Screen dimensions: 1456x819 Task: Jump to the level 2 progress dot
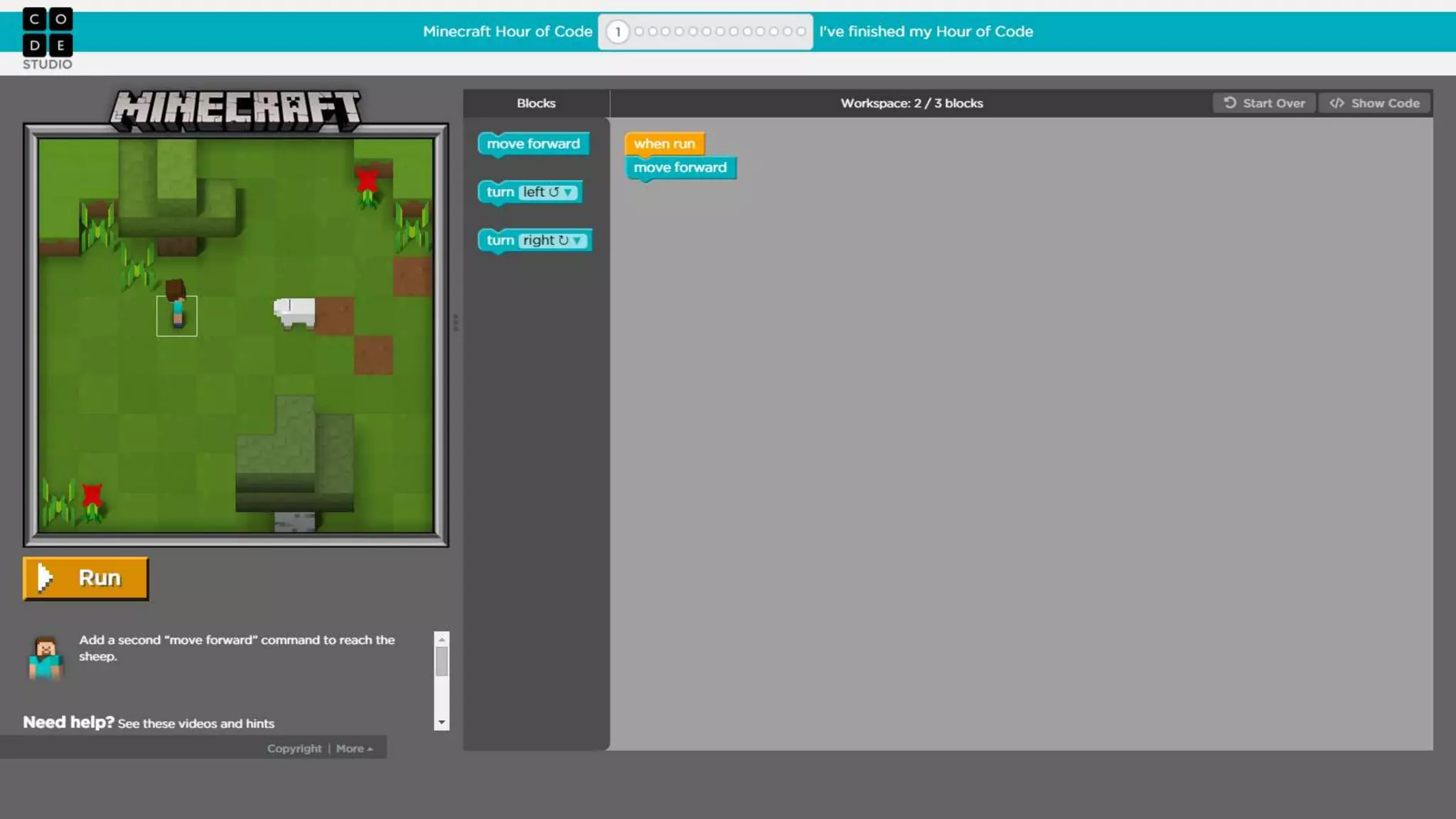(x=639, y=31)
